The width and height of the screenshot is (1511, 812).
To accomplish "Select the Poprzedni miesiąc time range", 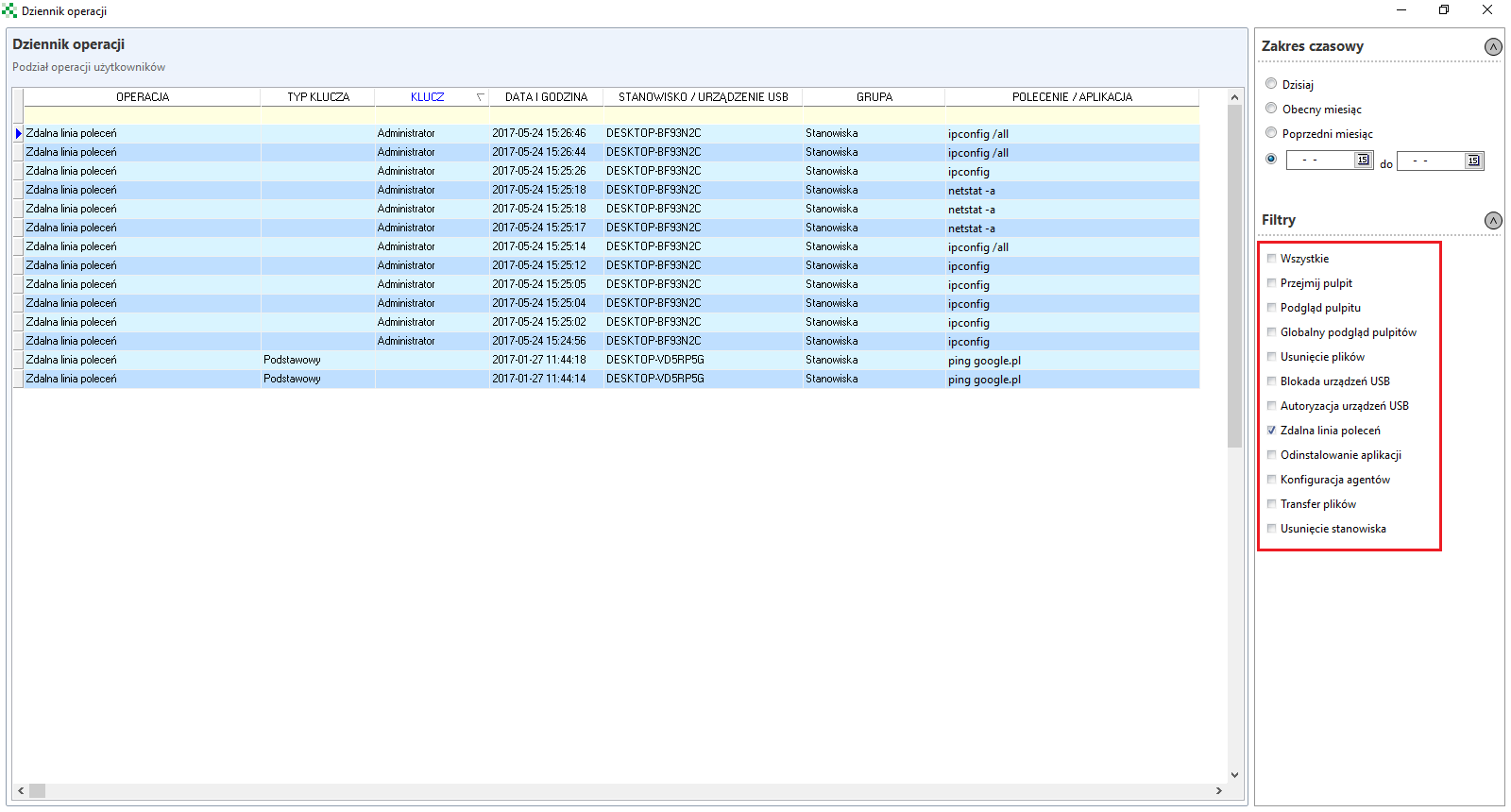I will click(1271, 133).
